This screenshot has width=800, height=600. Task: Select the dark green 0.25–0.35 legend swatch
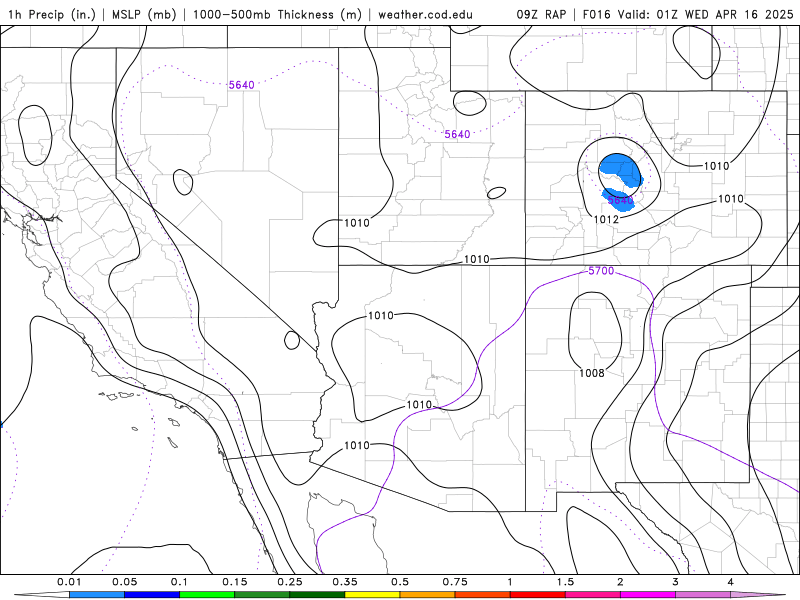[x=317, y=595]
